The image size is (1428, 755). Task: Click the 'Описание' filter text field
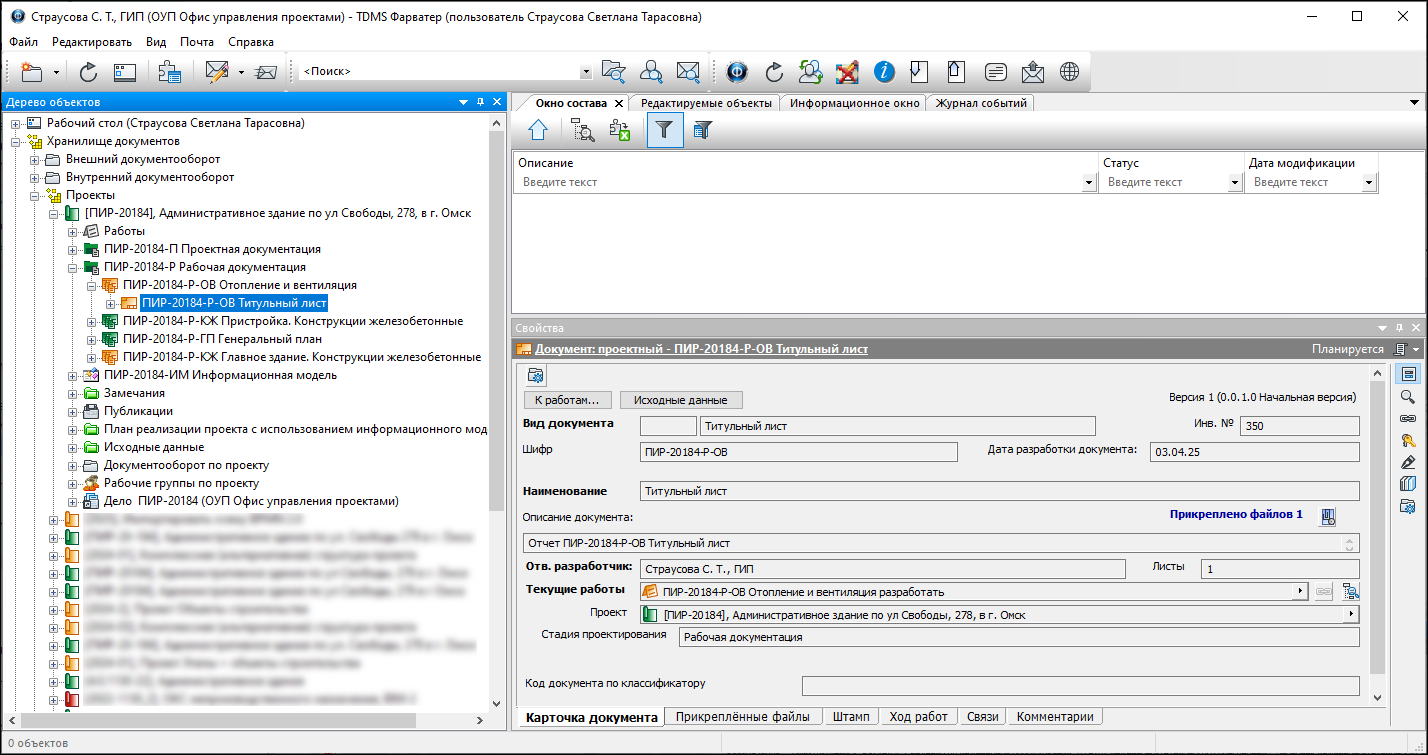[x=800, y=183]
